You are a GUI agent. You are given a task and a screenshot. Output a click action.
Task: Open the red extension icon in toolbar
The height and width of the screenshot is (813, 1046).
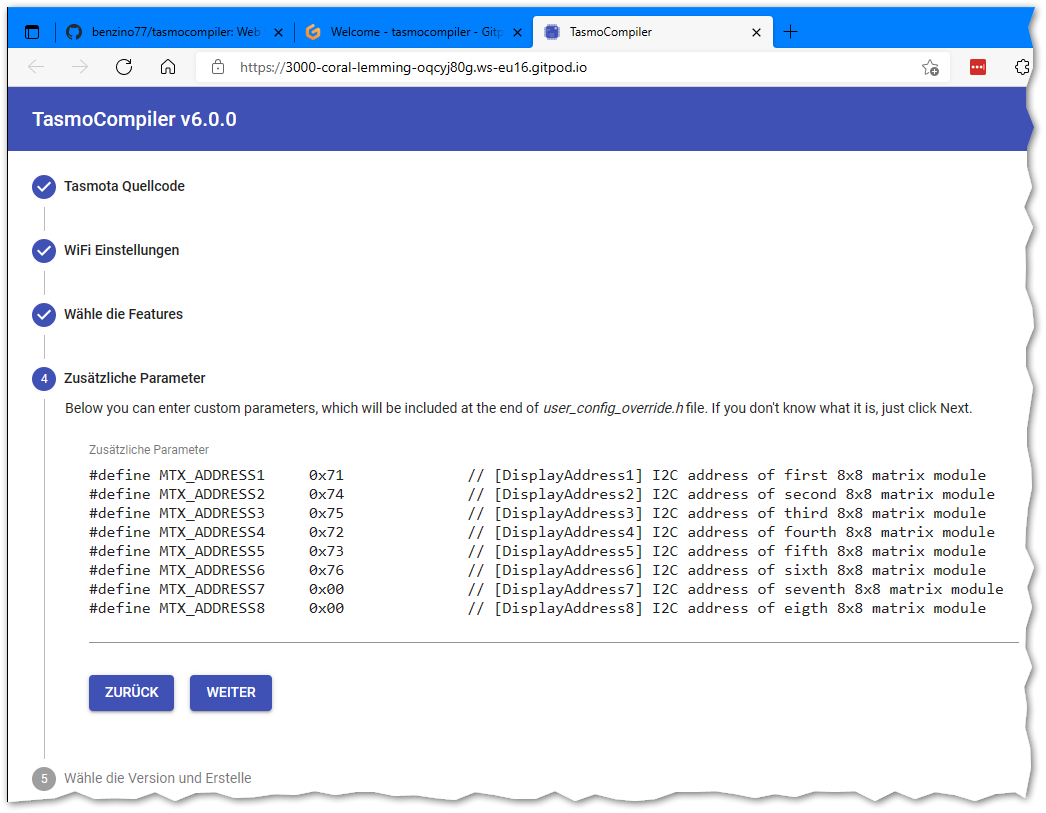978,67
